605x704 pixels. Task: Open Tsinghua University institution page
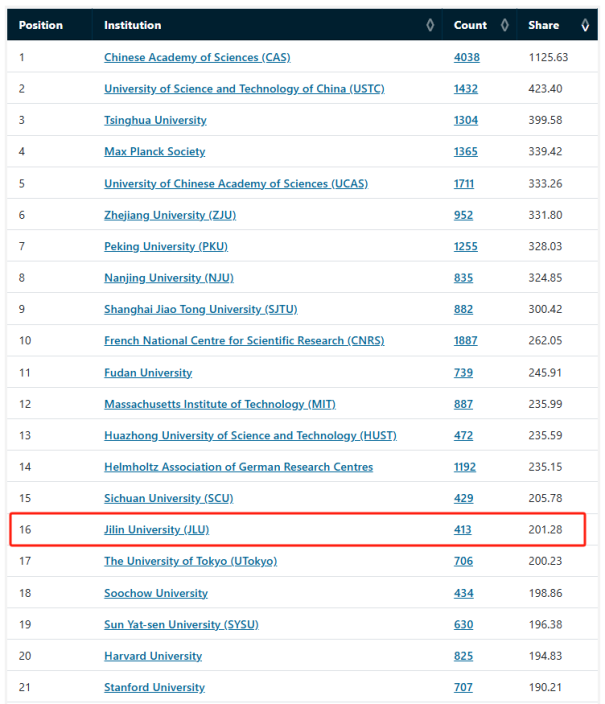pos(155,120)
